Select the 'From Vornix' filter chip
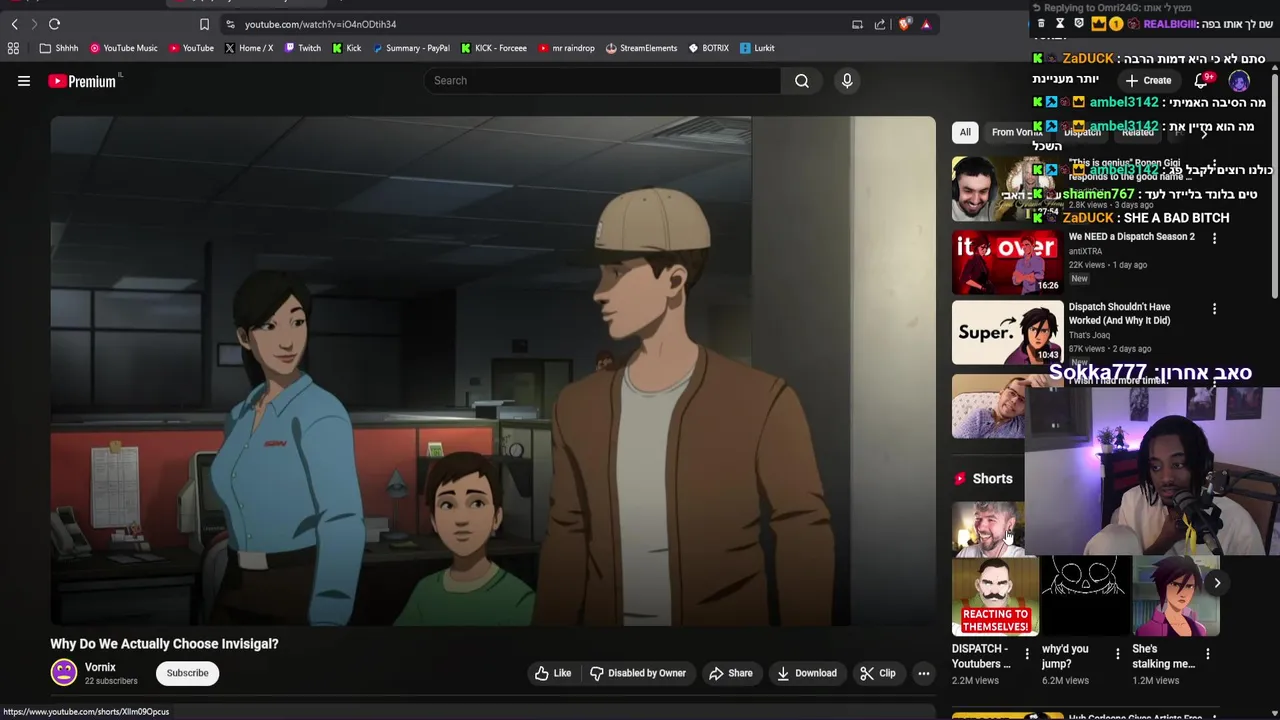Image resolution: width=1280 pixels, height=720 pixels. tap(1016, 132)
